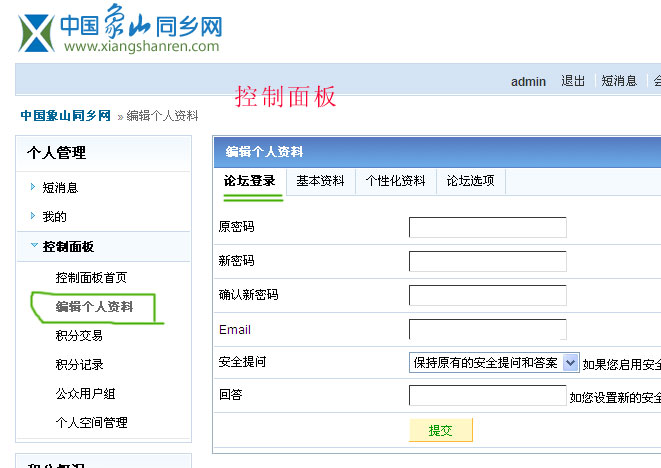The height and width of the screenshot is (468, 661).
Task: Expand the 短消息 sidebar arrow
Action: [x=33, y=187]
